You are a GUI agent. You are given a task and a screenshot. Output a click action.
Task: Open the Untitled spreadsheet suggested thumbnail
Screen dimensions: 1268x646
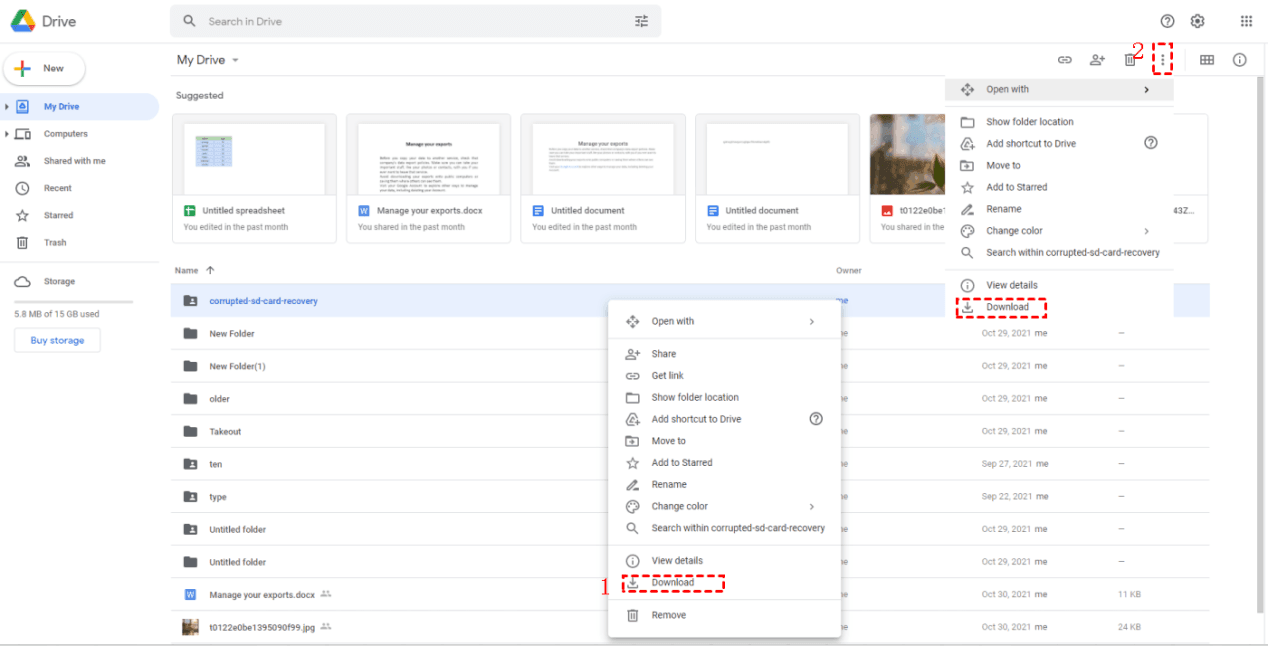254,178
